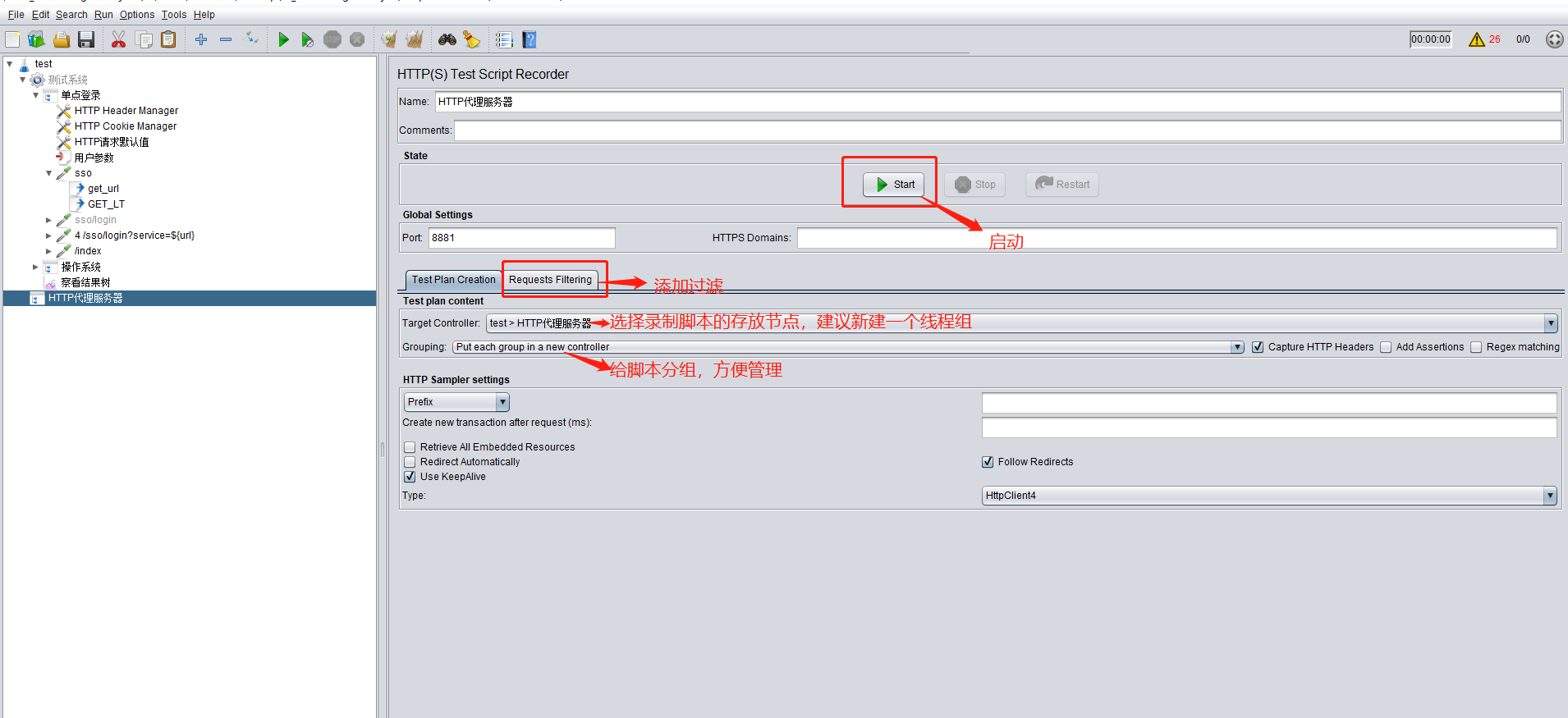Expand the sso/login tree node
Image resolution: width=1568 pixels, height=718 pixels.
point(49,220)
